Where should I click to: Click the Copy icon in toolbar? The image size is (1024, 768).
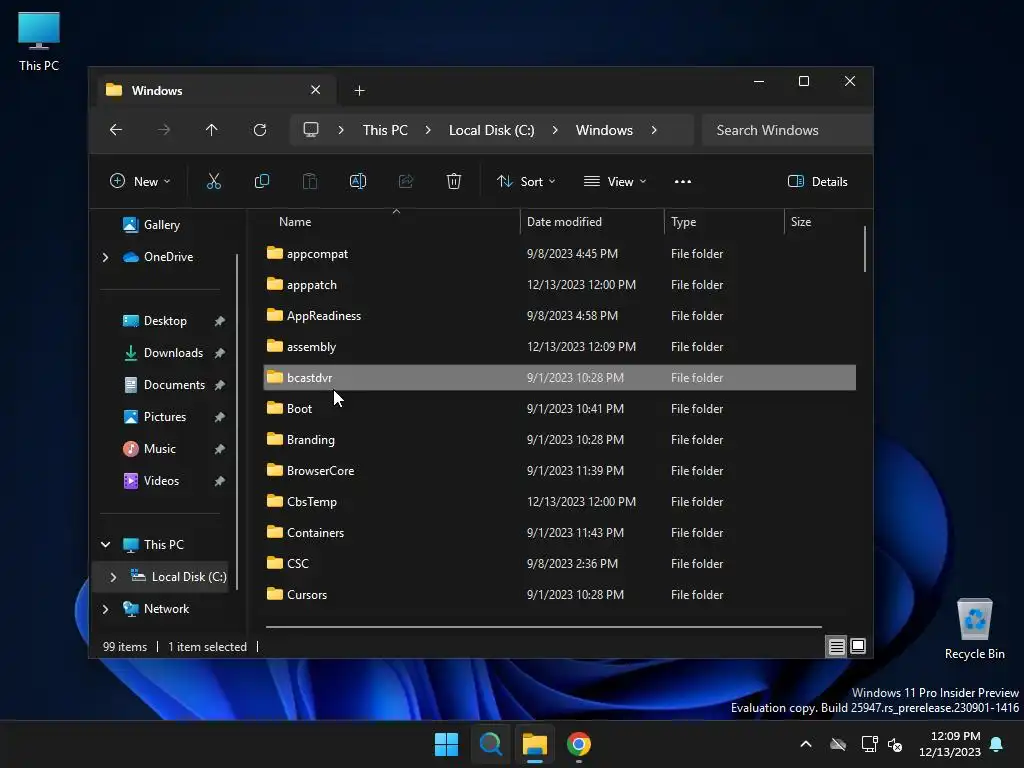point(262,182)
